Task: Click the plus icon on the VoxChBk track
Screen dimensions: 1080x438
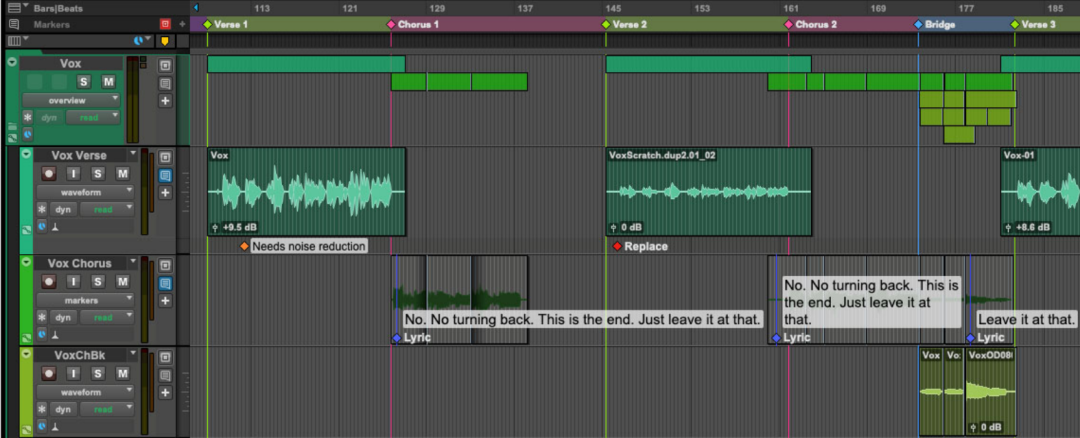Action: 166,390
